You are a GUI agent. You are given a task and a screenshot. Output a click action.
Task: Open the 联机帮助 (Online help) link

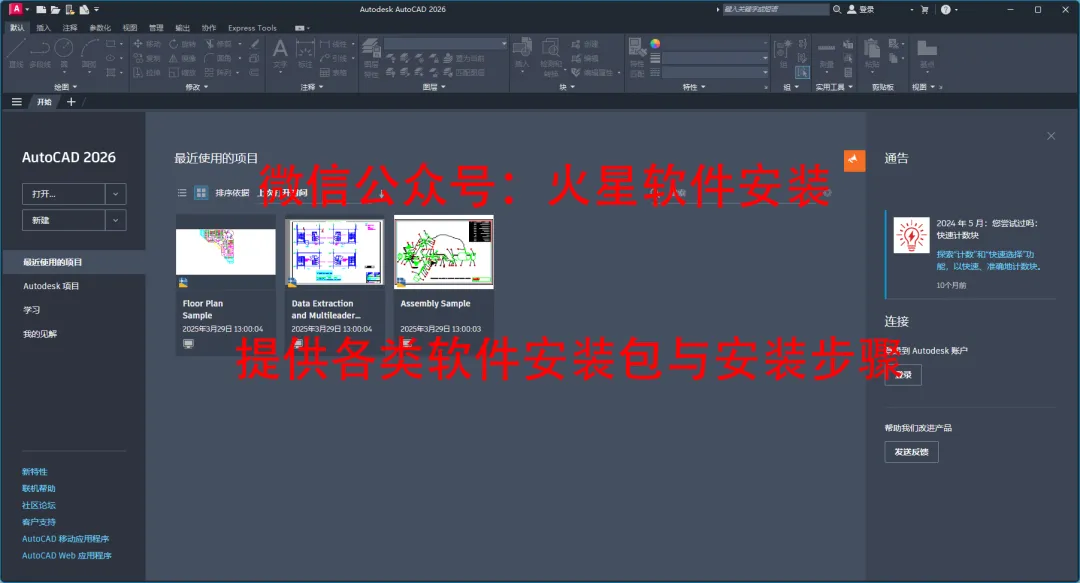(x=39, y=489)
